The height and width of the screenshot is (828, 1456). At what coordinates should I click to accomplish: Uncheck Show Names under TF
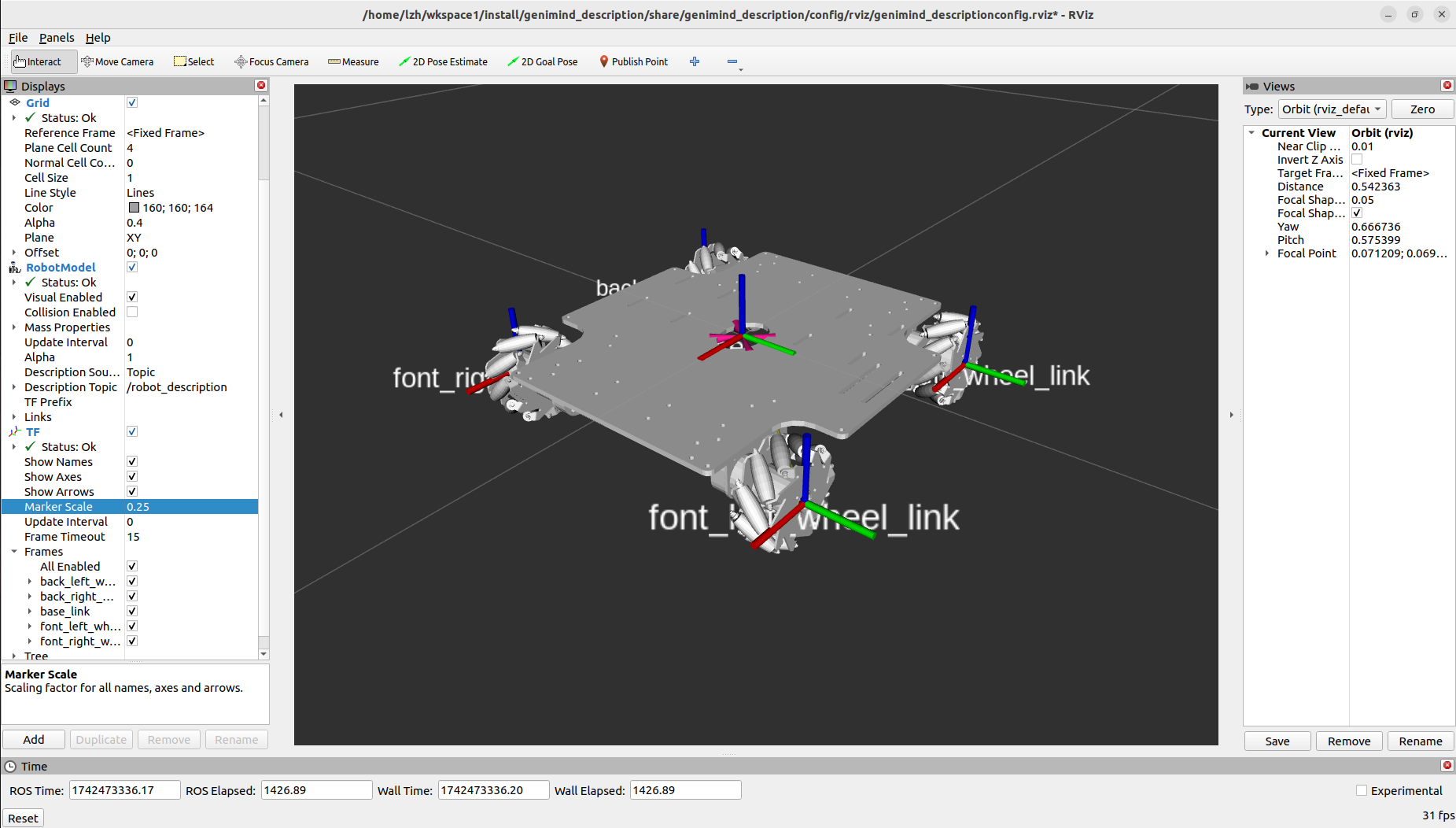click(x=132, y=462)
